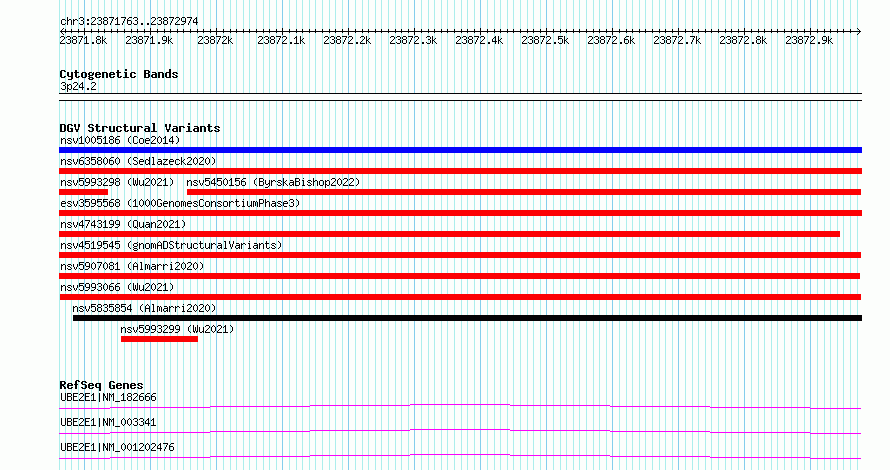Click ruler position 23872.7k
The width and height of the screenshot is (890, 470).
[677, 40]
